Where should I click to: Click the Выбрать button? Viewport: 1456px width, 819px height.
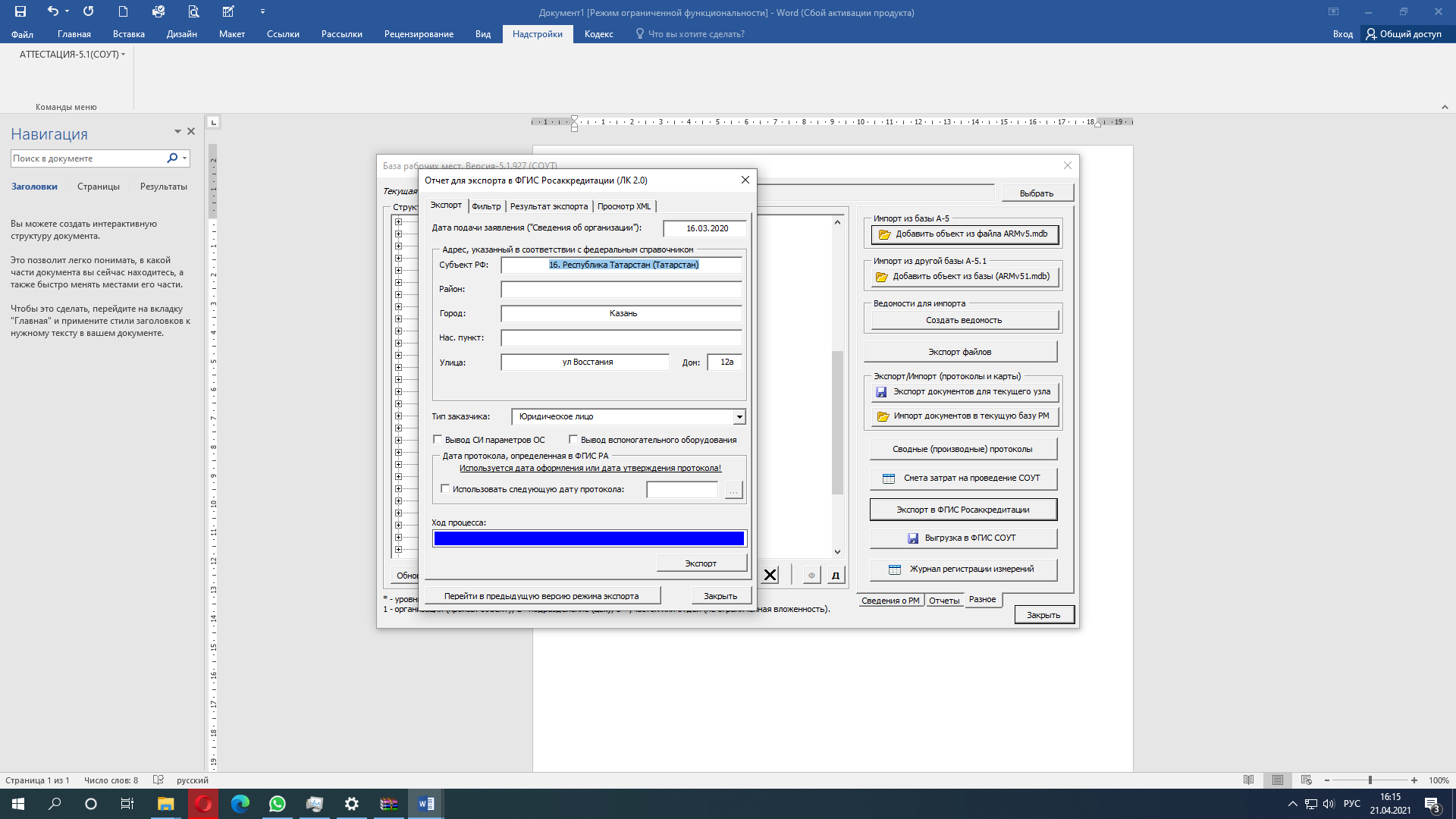coord(1037,193)
